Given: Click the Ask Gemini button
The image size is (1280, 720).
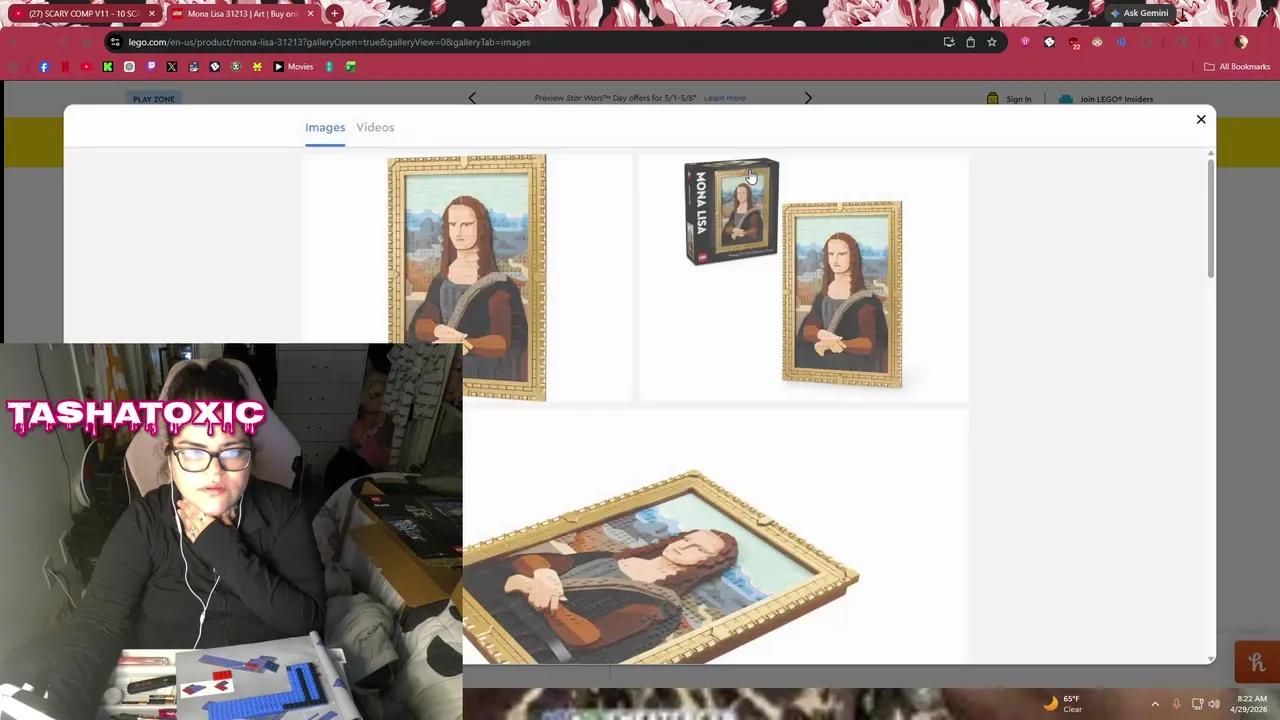Looking at the screenshot, I should click(1139, 13).
